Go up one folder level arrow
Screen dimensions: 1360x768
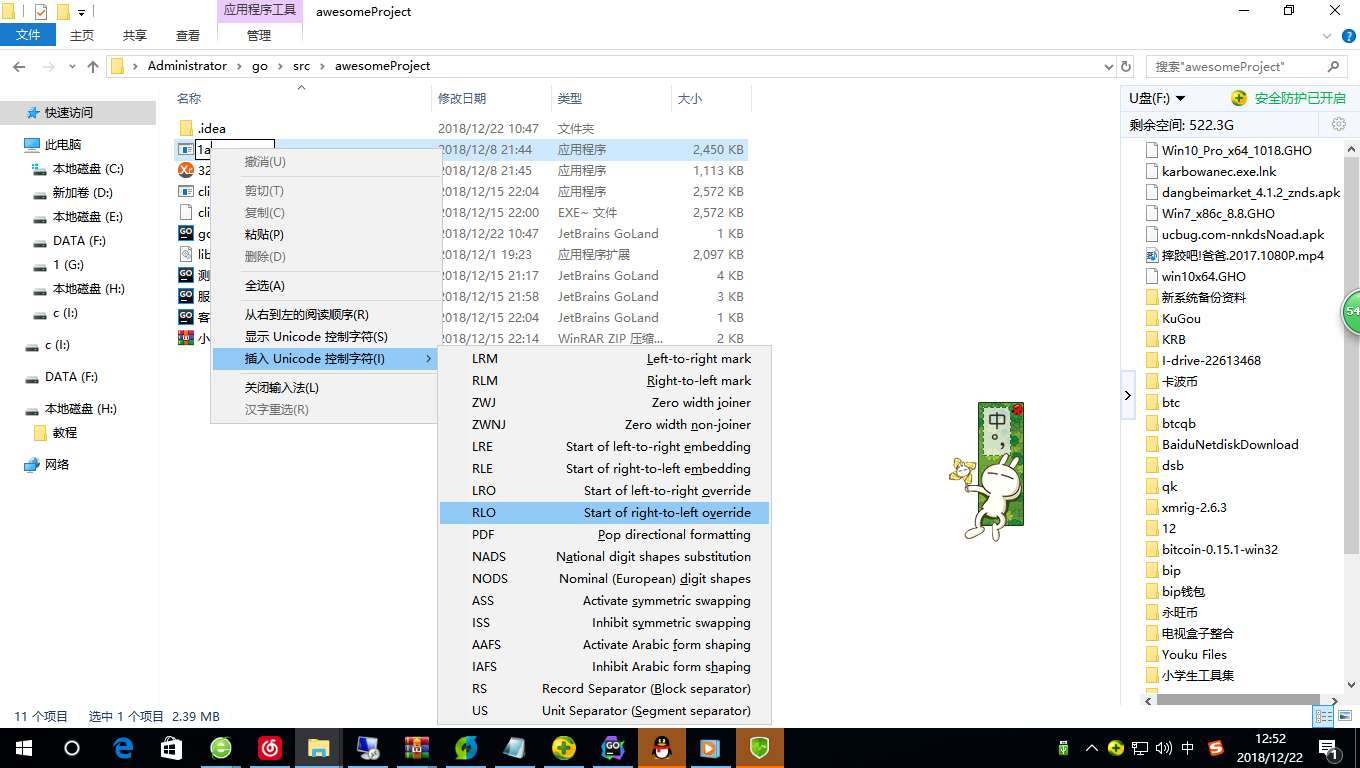tap(93, 67)
